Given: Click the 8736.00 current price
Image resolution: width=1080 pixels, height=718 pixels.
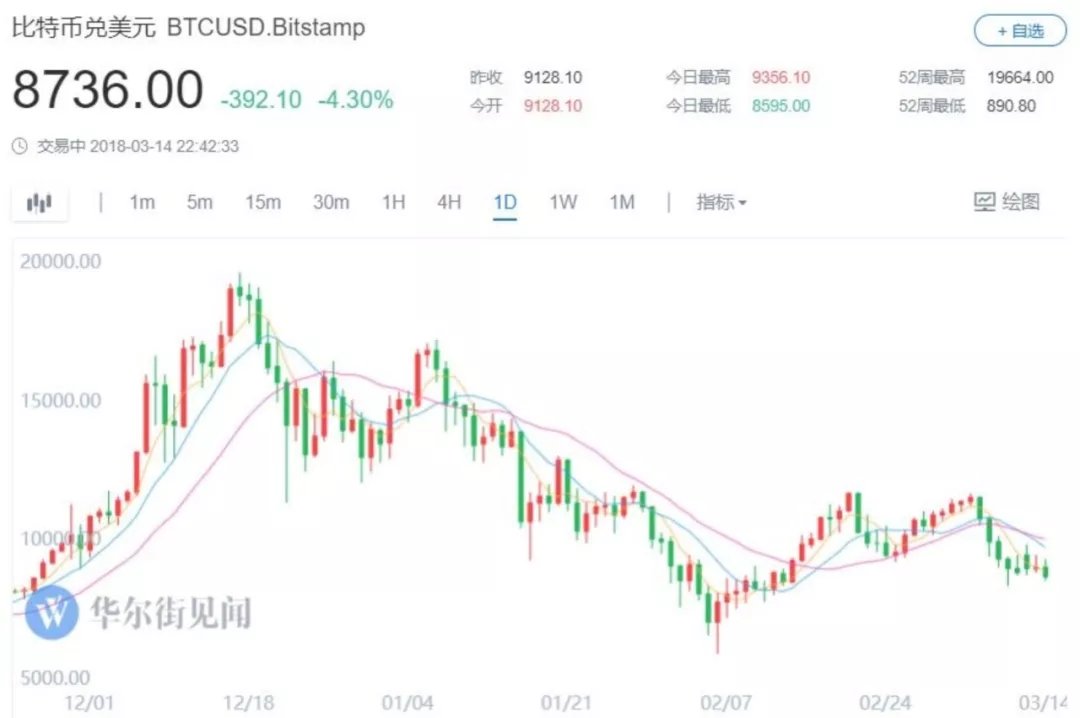Looking at the screenshot, I should tap(107, 91).
